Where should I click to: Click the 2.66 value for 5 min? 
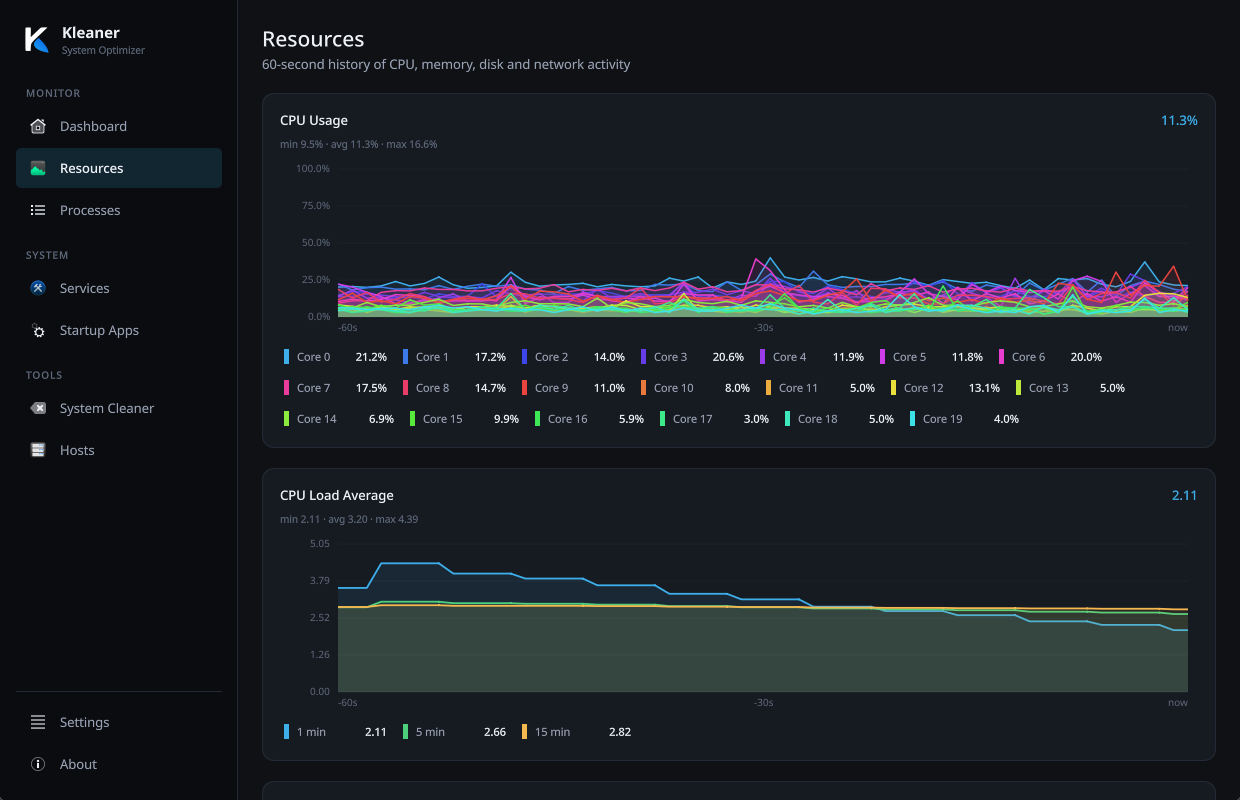point(494,732)
